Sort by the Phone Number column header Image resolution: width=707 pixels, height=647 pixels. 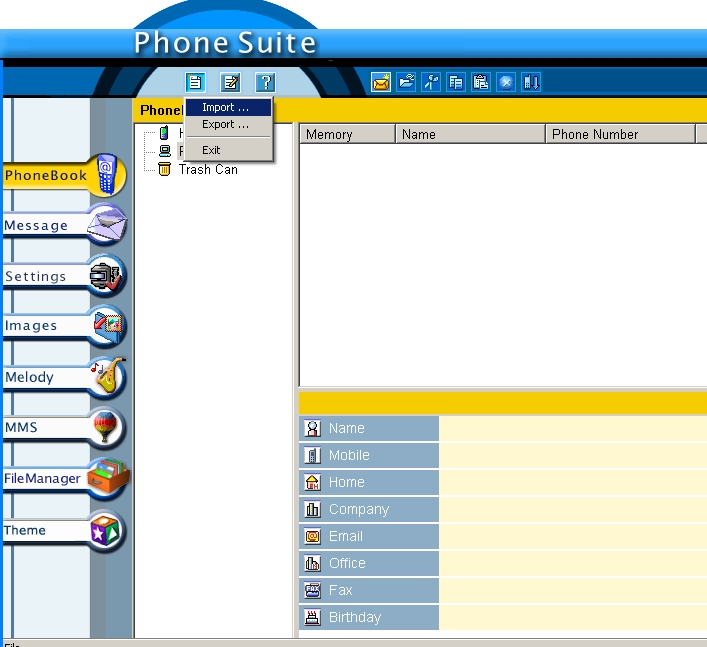(x=620, y=134)
